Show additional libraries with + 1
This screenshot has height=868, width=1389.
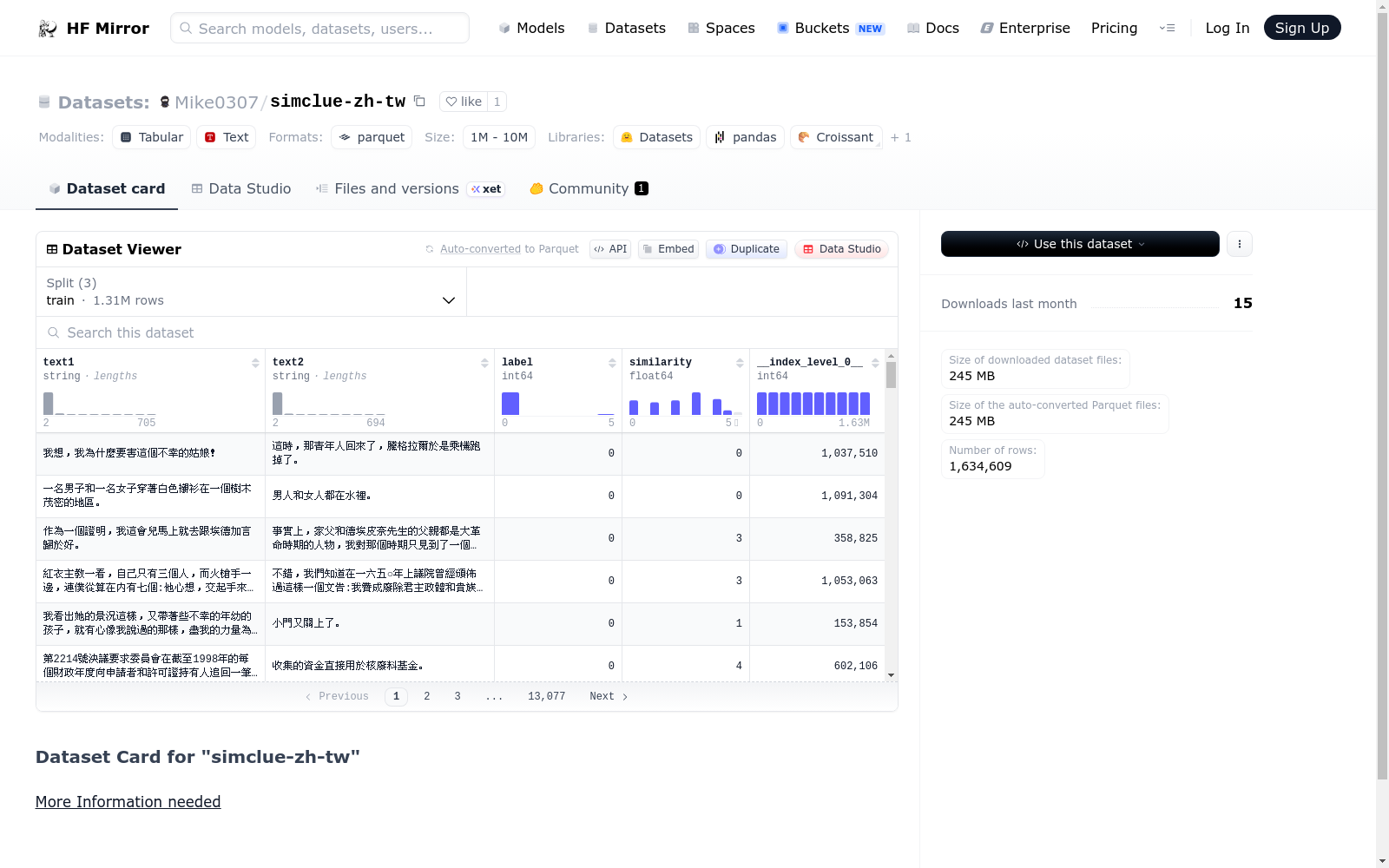tap(901, 137)
